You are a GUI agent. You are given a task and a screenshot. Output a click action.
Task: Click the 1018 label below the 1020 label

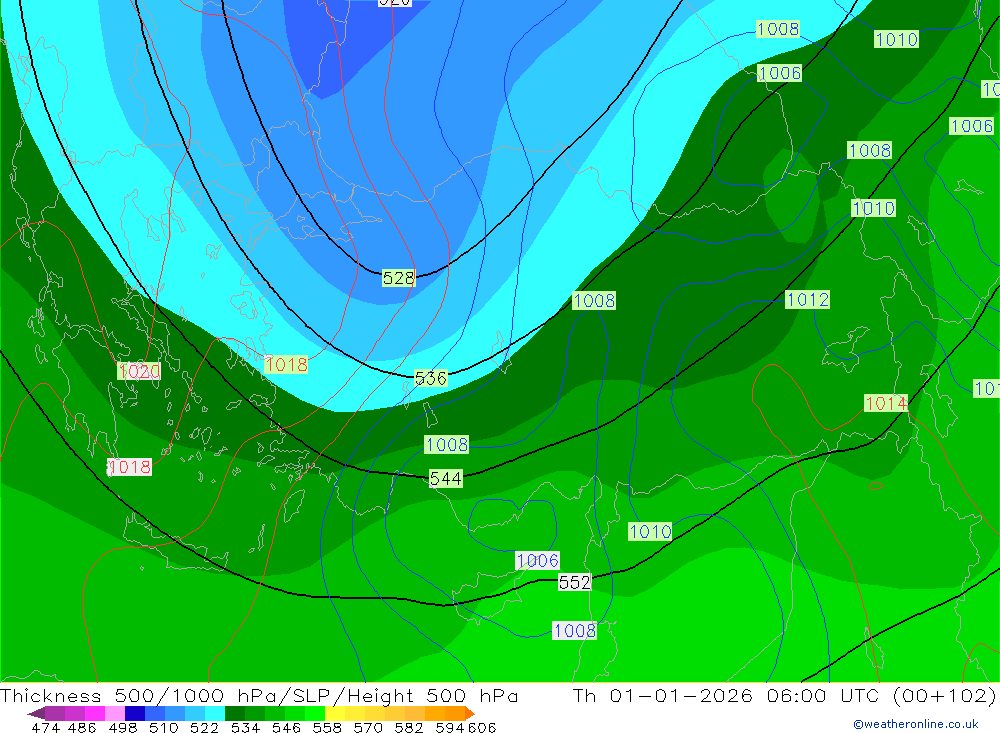(129, 467)
